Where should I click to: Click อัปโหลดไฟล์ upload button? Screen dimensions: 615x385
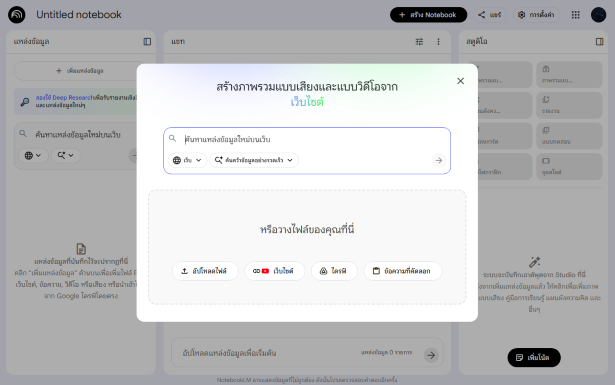click(x=205, y=271)
